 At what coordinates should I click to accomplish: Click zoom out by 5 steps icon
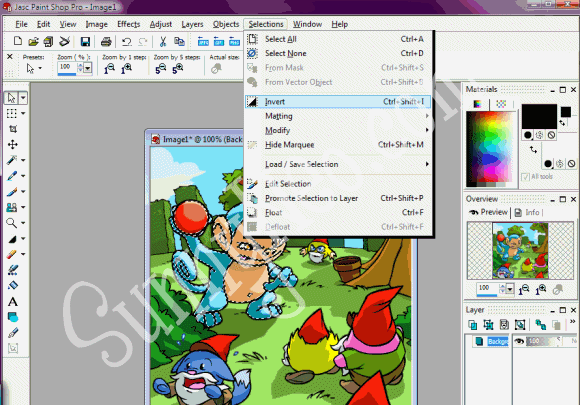click(x=161, y=69)
